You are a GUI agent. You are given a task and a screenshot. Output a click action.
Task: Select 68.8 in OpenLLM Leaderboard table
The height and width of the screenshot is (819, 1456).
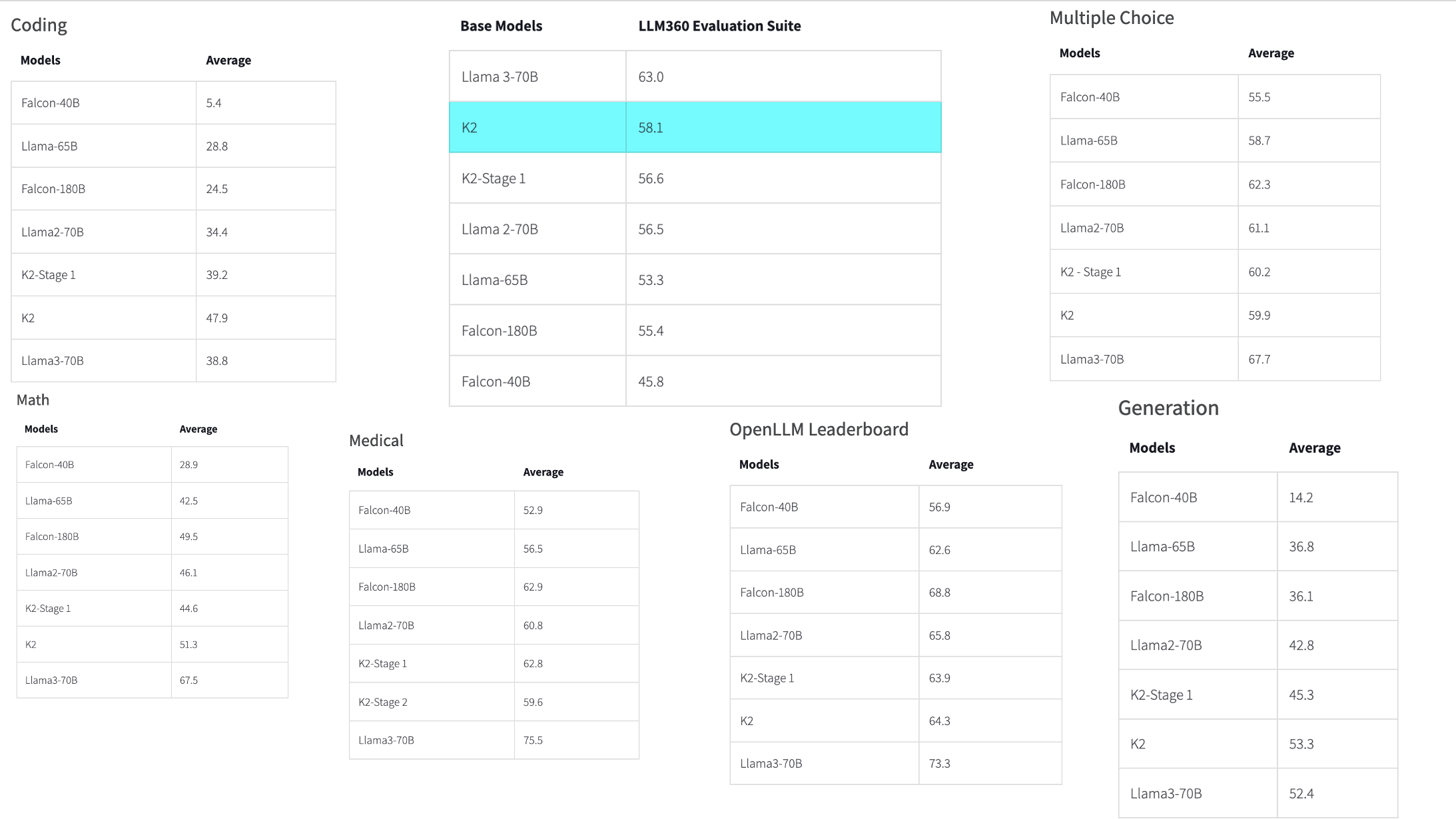pyautogui.click(x=940, y=593)
